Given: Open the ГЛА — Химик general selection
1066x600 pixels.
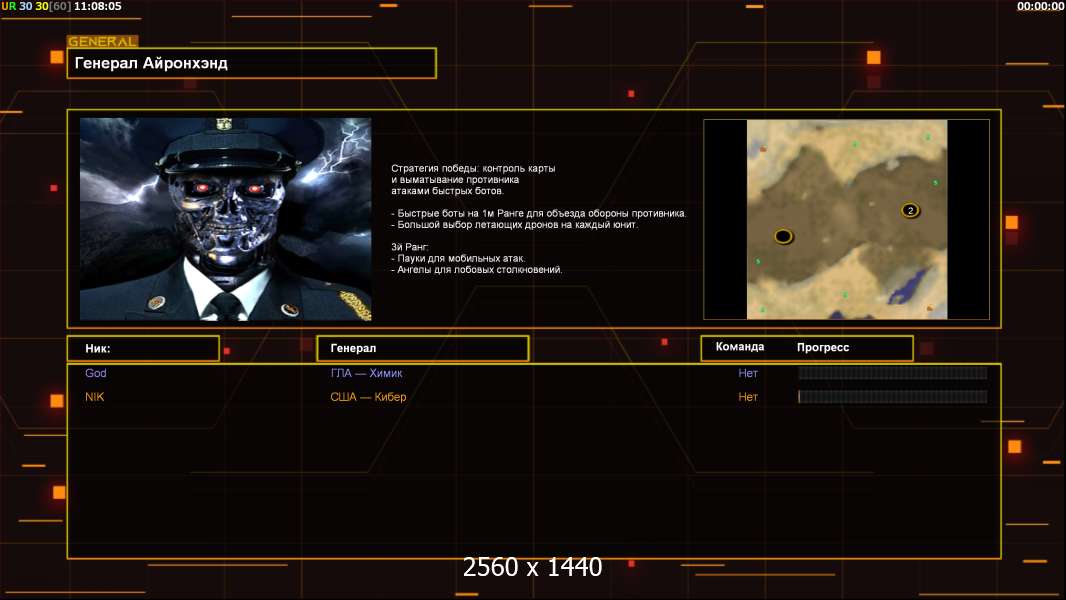Looking at the screenshot, I should coord(367,373).
